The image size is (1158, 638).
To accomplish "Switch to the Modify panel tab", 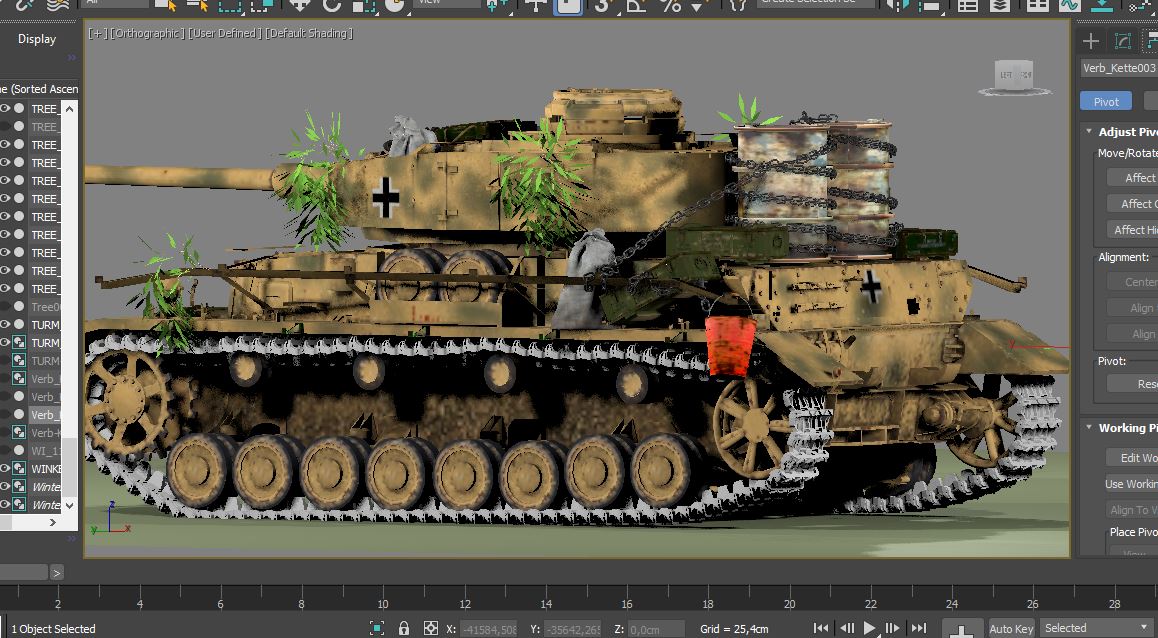I will click(x=1123, y=41).
